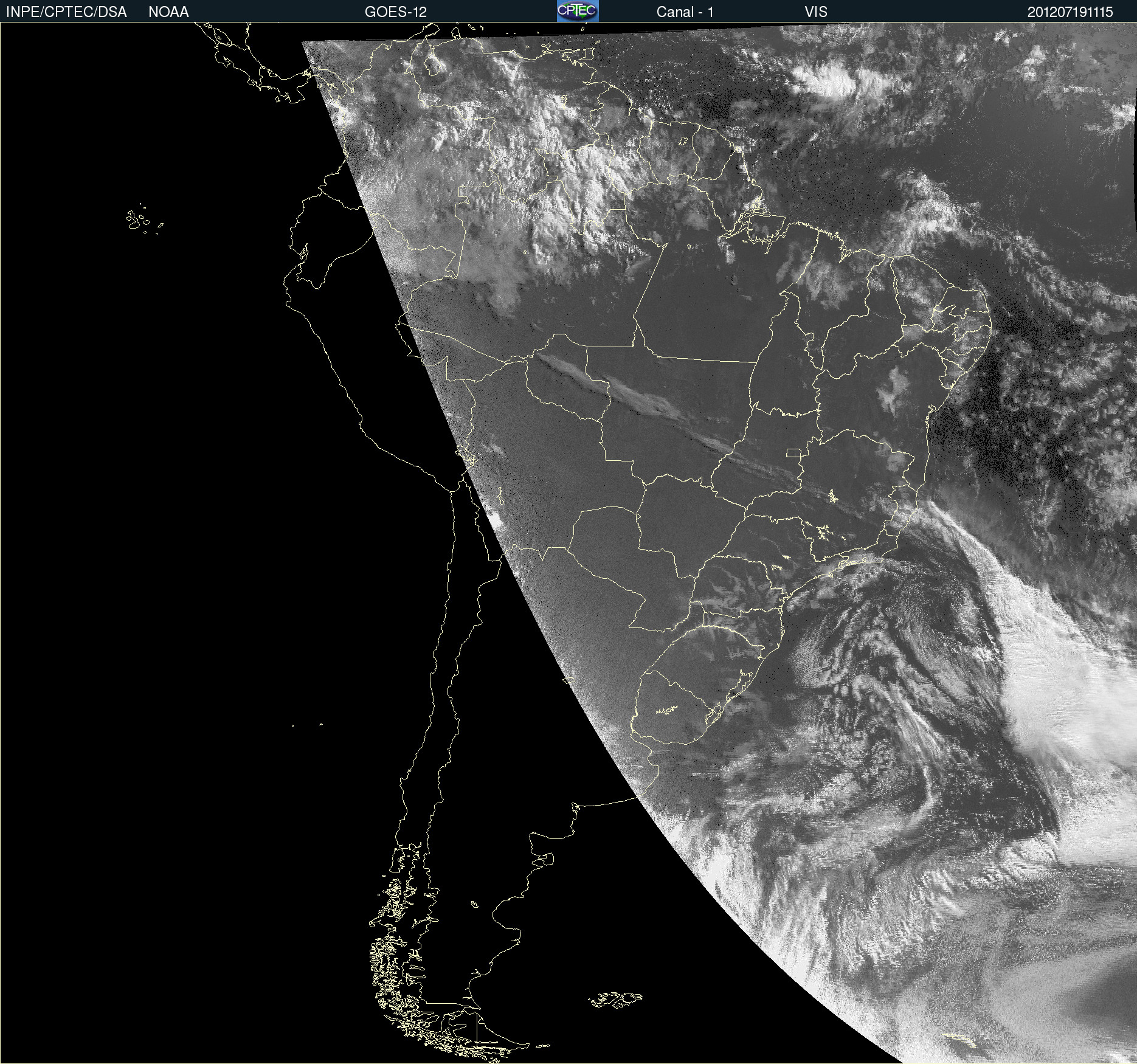Click the NOAA label in header
Viewport: 1137px width, 1064px height.
(x=168, y=12)
